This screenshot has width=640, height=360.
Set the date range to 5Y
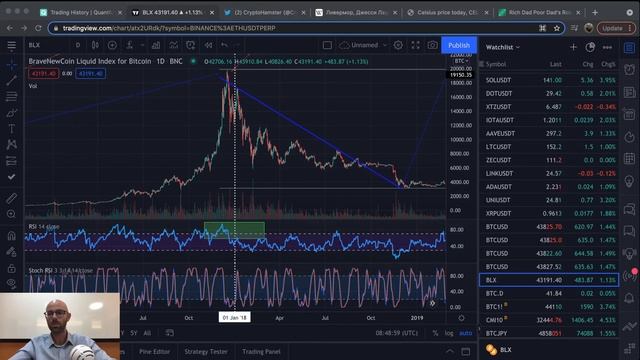[133, 333]
